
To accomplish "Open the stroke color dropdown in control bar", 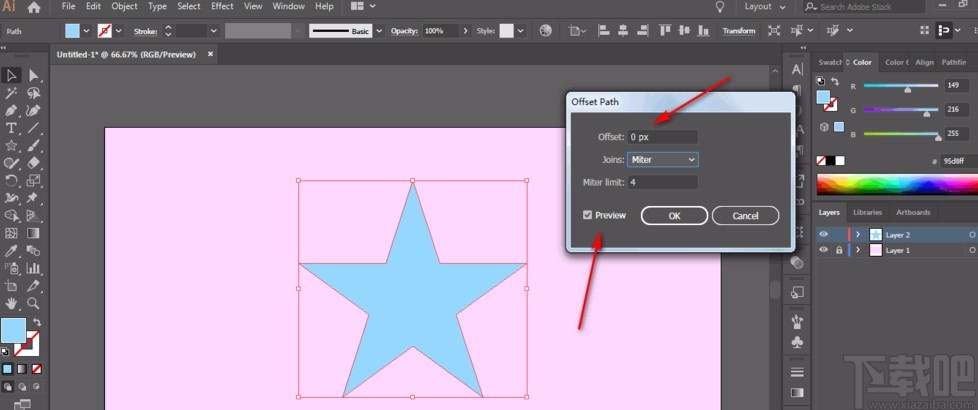I will [119, 31].
